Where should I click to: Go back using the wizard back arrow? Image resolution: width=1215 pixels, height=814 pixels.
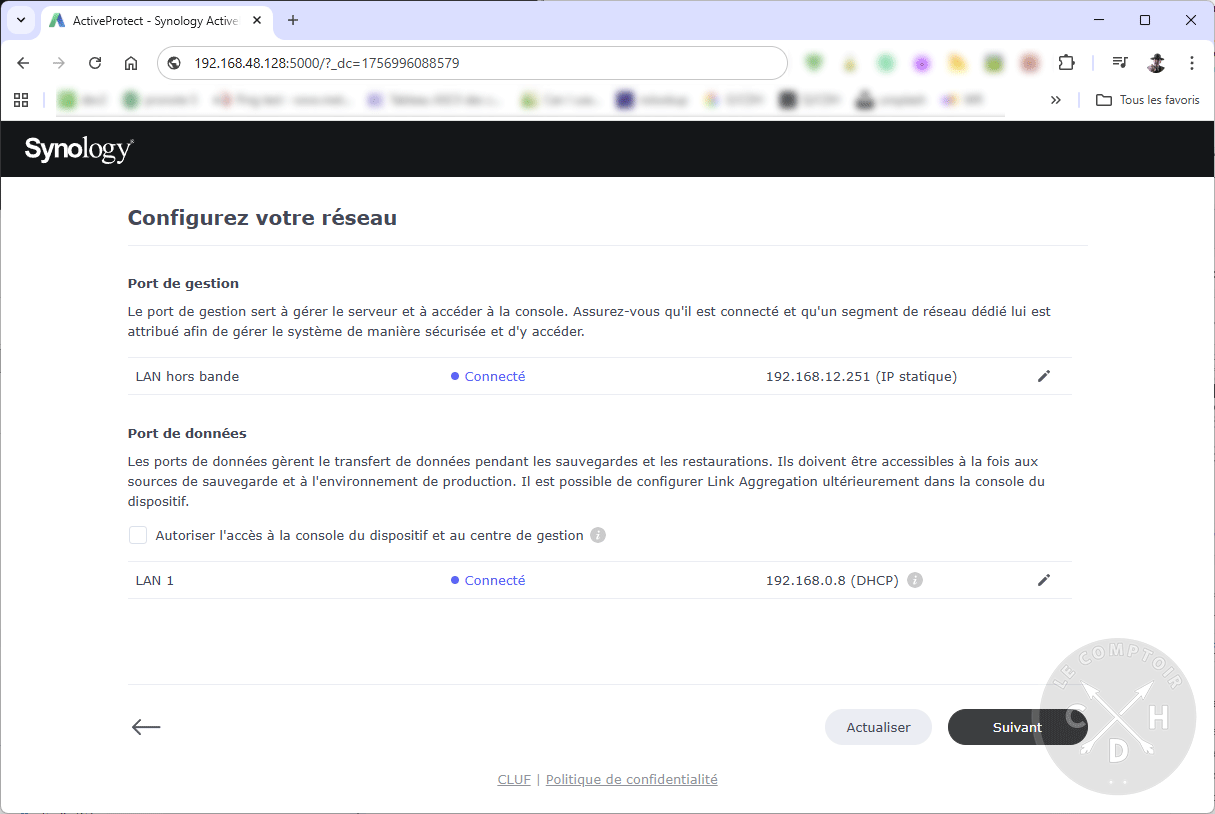[x=145, y=727]
